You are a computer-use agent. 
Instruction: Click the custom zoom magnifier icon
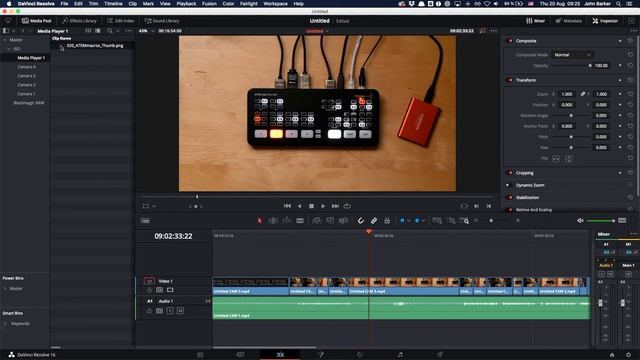click(x=464, y=220)
